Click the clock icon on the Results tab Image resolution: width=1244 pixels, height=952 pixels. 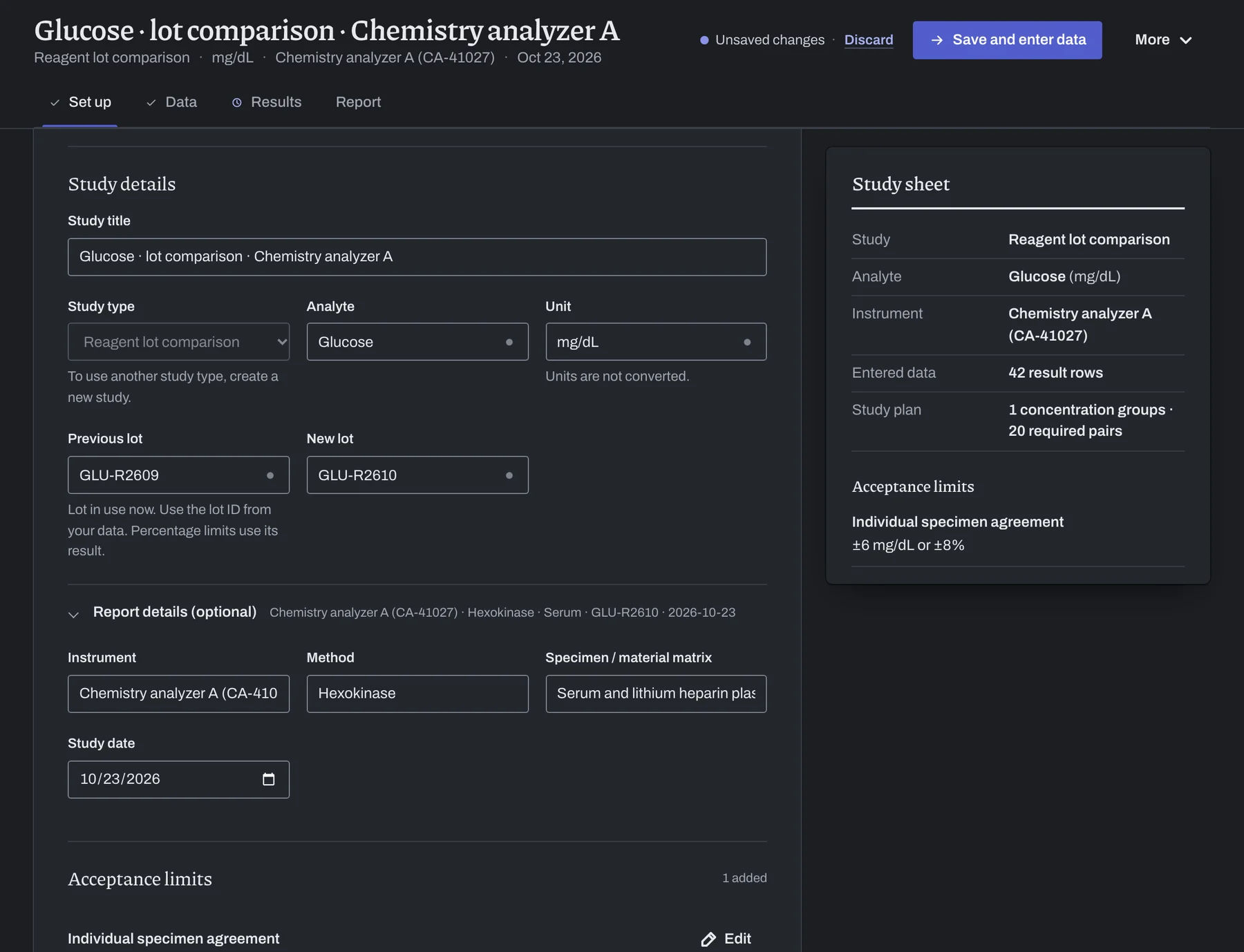point(237,102)
